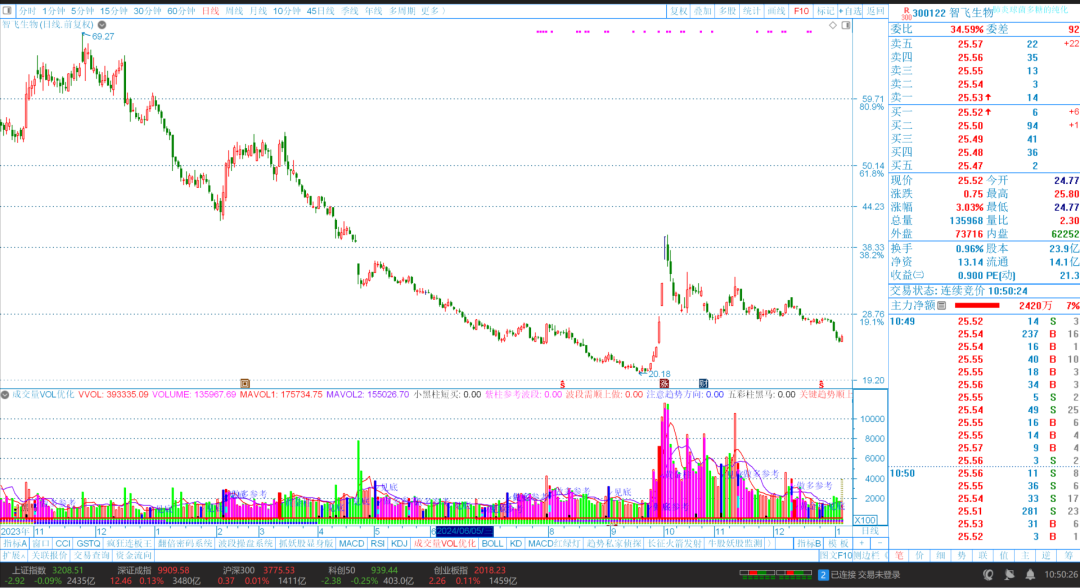The width and height of the screenshot is (1080, 588).
Task: Switch to 月线 monthly chart
Action: (258, 11)
